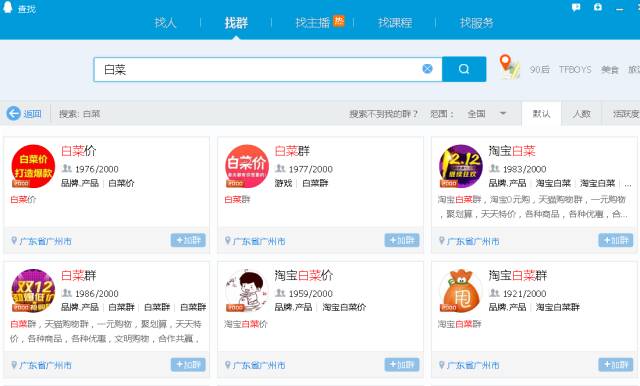
Task: Select the TFBOYS hot keyword
Action: 575,69
